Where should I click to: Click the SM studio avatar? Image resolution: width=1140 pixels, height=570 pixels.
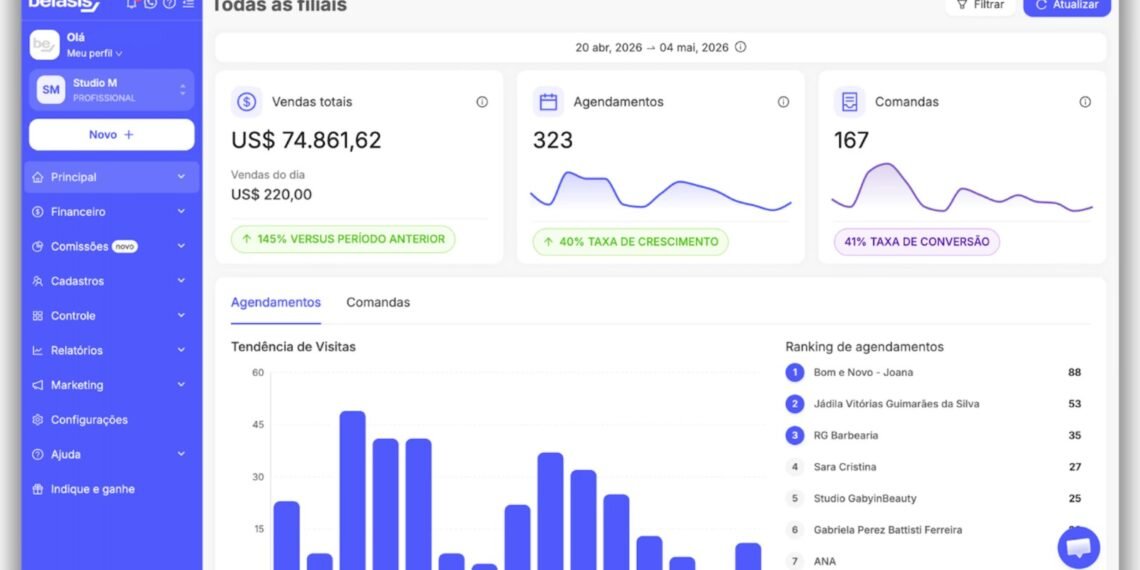click(x=51, y=89)
